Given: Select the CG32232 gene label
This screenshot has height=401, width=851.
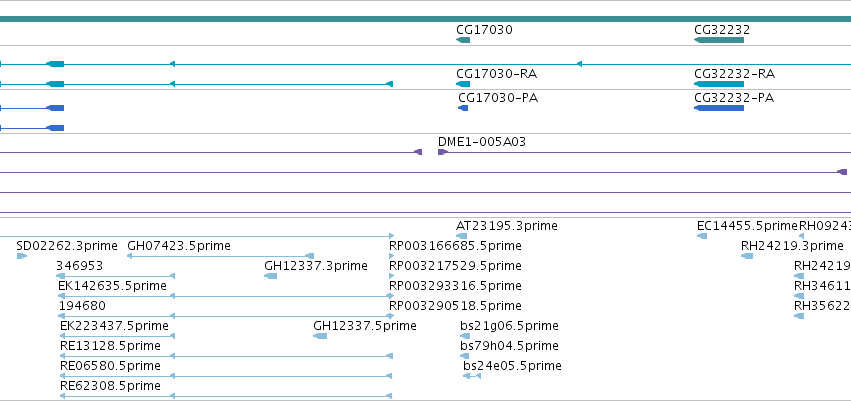Looking at the screenshot, I should 722,30.
